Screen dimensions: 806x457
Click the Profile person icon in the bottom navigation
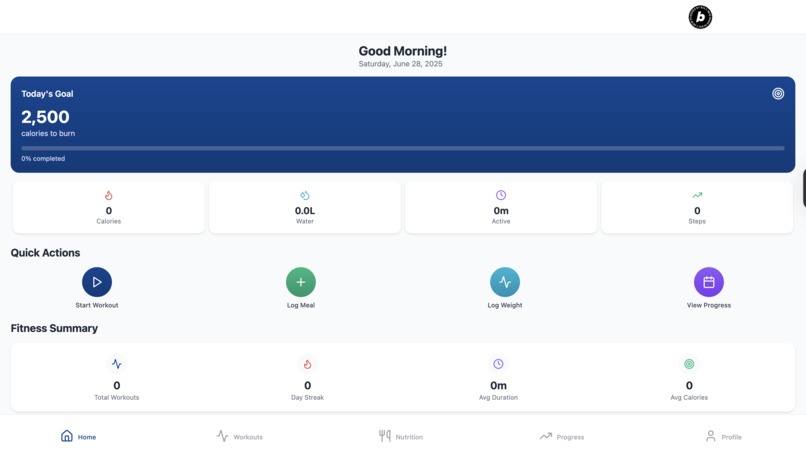click(x=710, y=436)
